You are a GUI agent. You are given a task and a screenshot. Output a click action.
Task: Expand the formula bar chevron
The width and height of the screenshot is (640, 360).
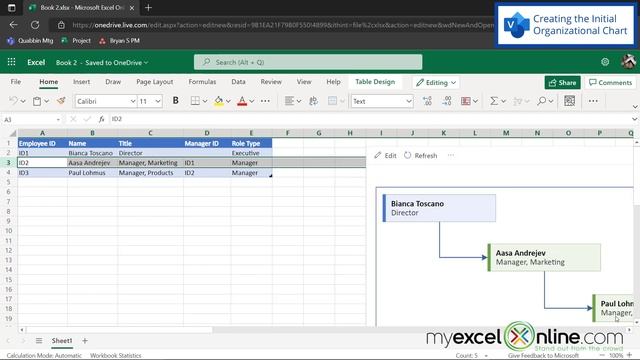[x=634, y=119]
